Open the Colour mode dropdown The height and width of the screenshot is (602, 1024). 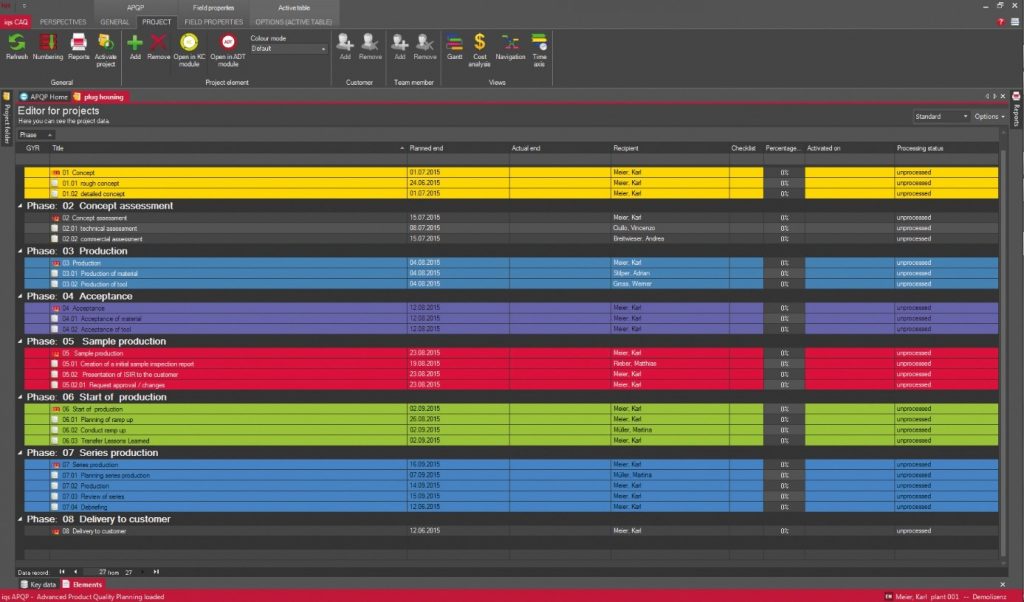289,48
